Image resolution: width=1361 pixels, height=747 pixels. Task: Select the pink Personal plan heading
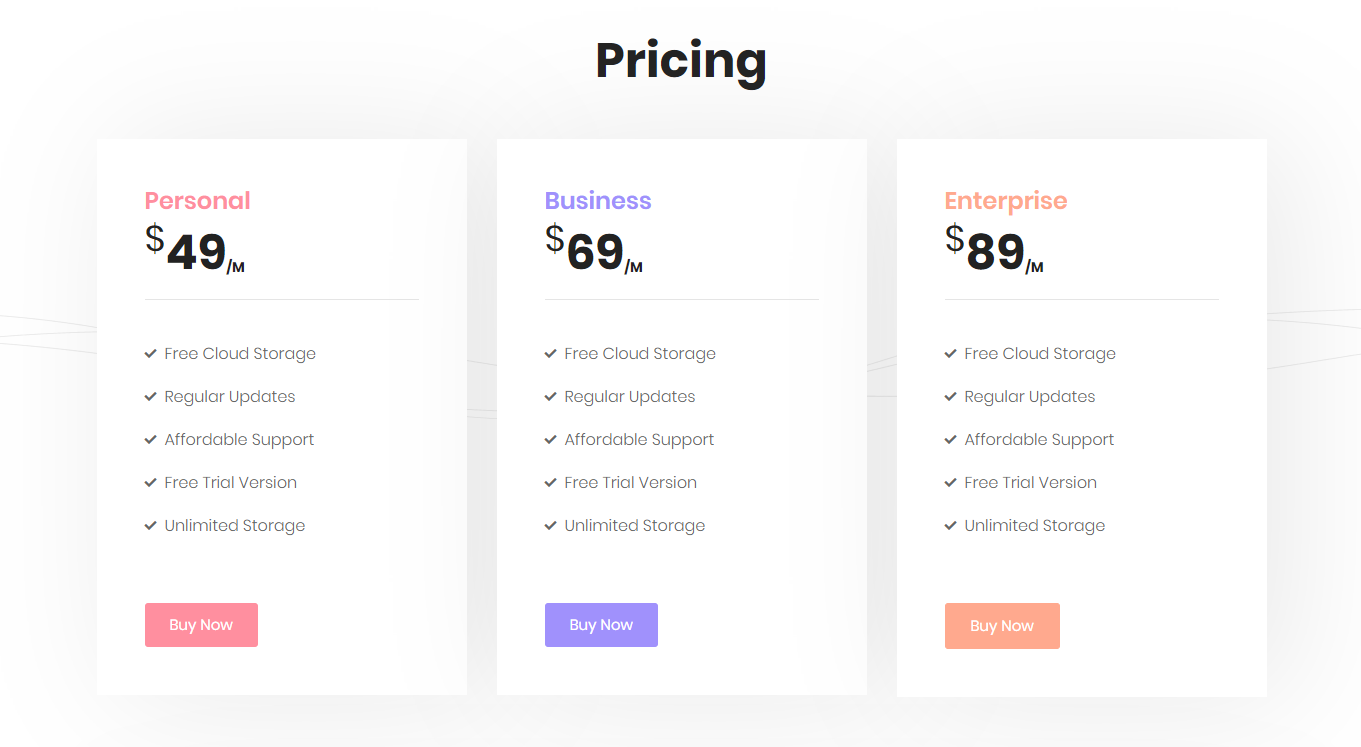click(198, 201)
